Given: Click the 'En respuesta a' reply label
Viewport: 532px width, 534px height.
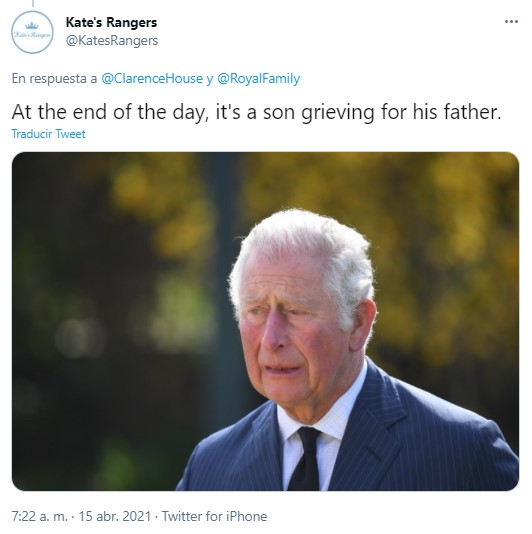Looking at the screenshot, I should [54, 79].
